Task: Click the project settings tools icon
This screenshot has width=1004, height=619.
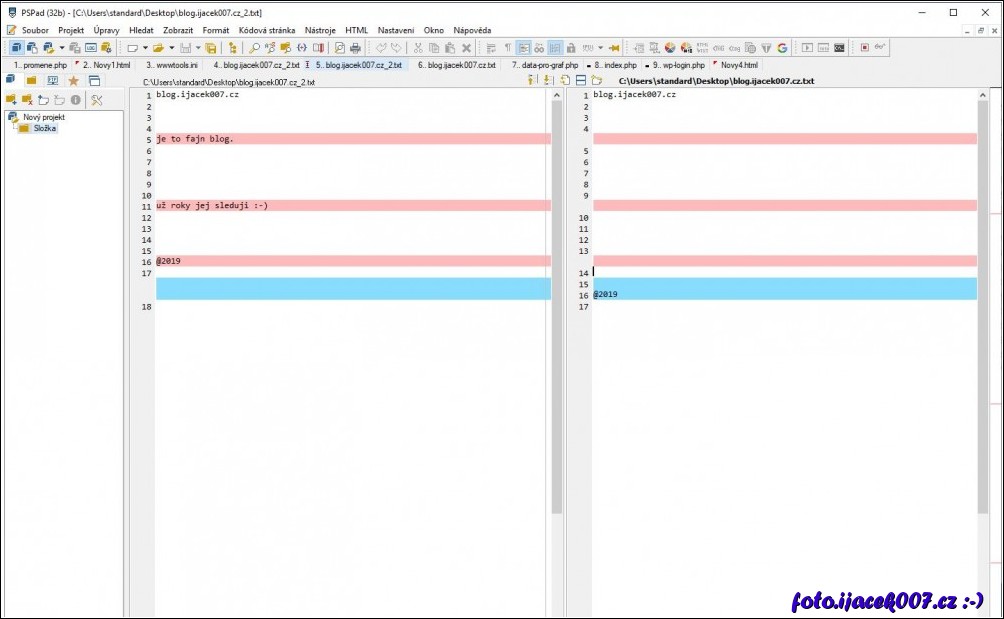Action: click(97, 99)
